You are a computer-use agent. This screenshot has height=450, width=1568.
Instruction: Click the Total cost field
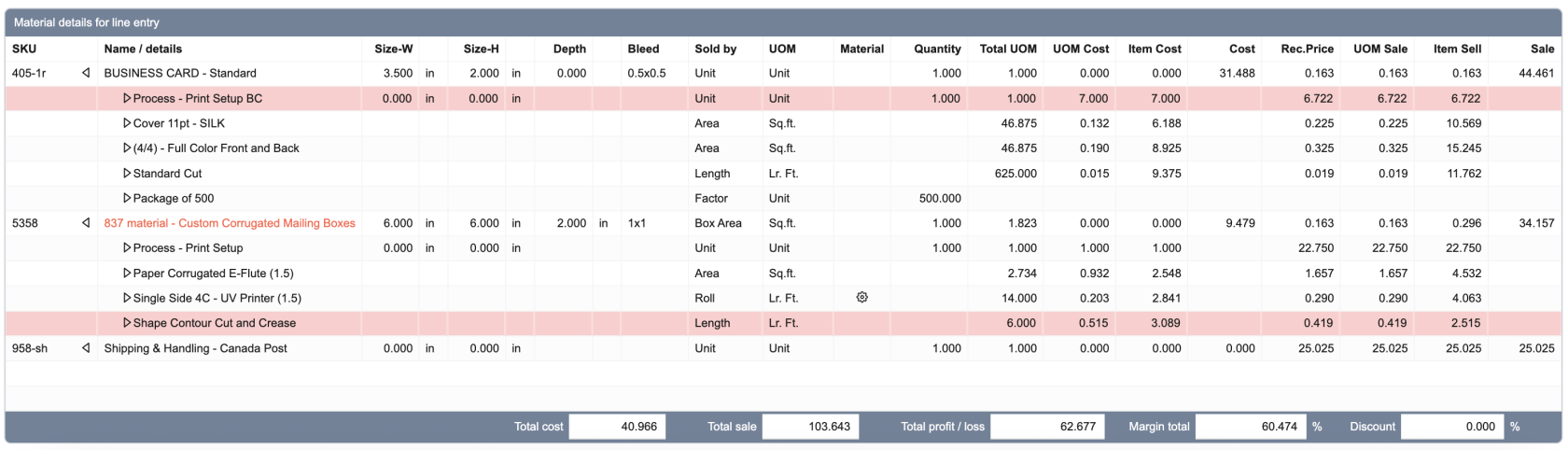tap(616, 427)
